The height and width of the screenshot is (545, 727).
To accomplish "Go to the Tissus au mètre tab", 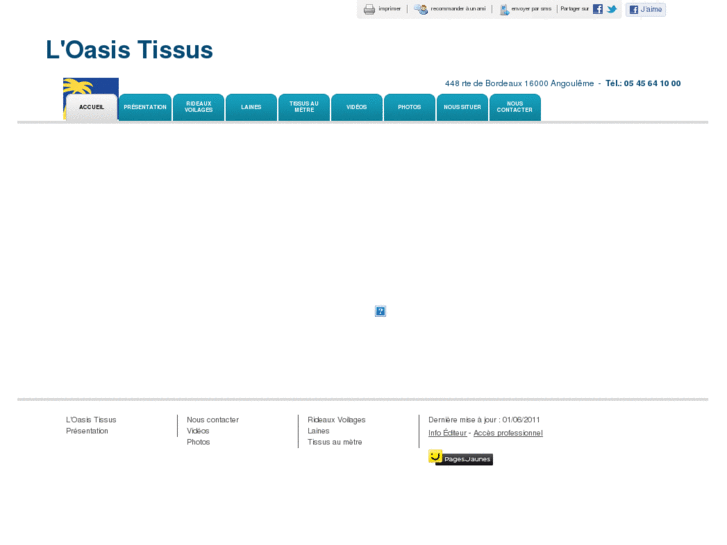I will click(304, 107).
